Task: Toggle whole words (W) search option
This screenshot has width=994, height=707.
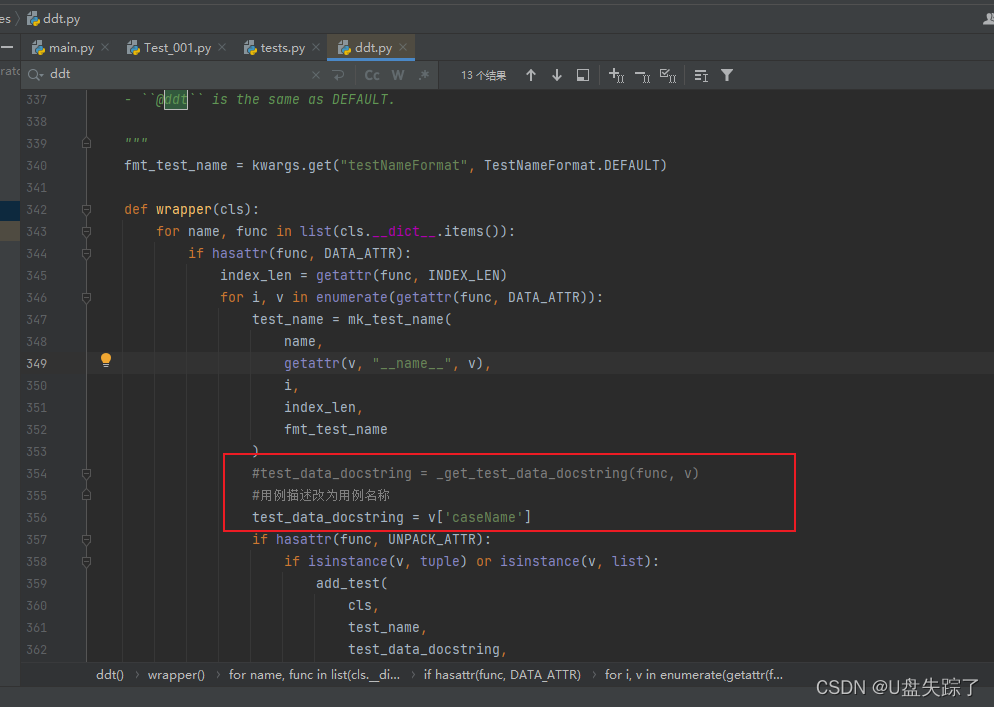Action: point(397,75)
